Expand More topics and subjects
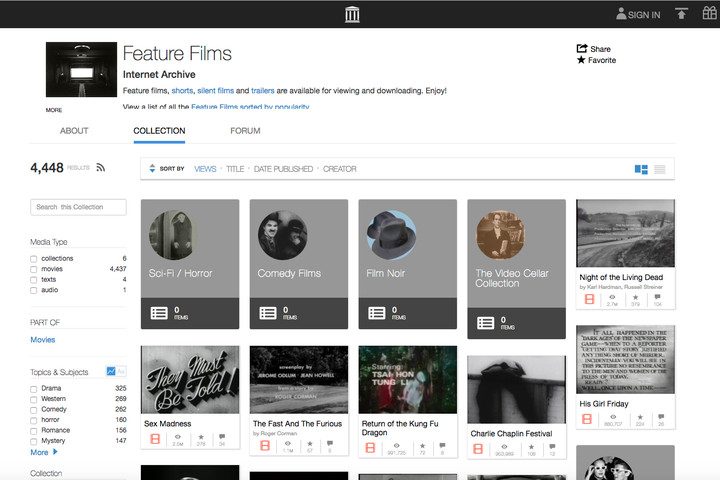 (x=43, y=452)
